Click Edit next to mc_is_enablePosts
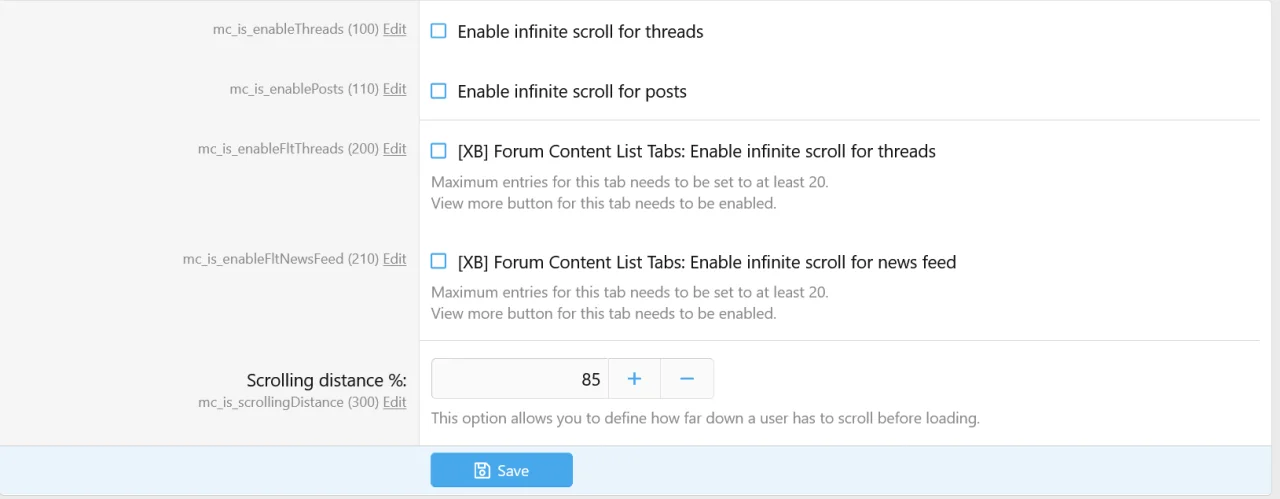This screenshot has width=1280, height=499. click(394, 89)
